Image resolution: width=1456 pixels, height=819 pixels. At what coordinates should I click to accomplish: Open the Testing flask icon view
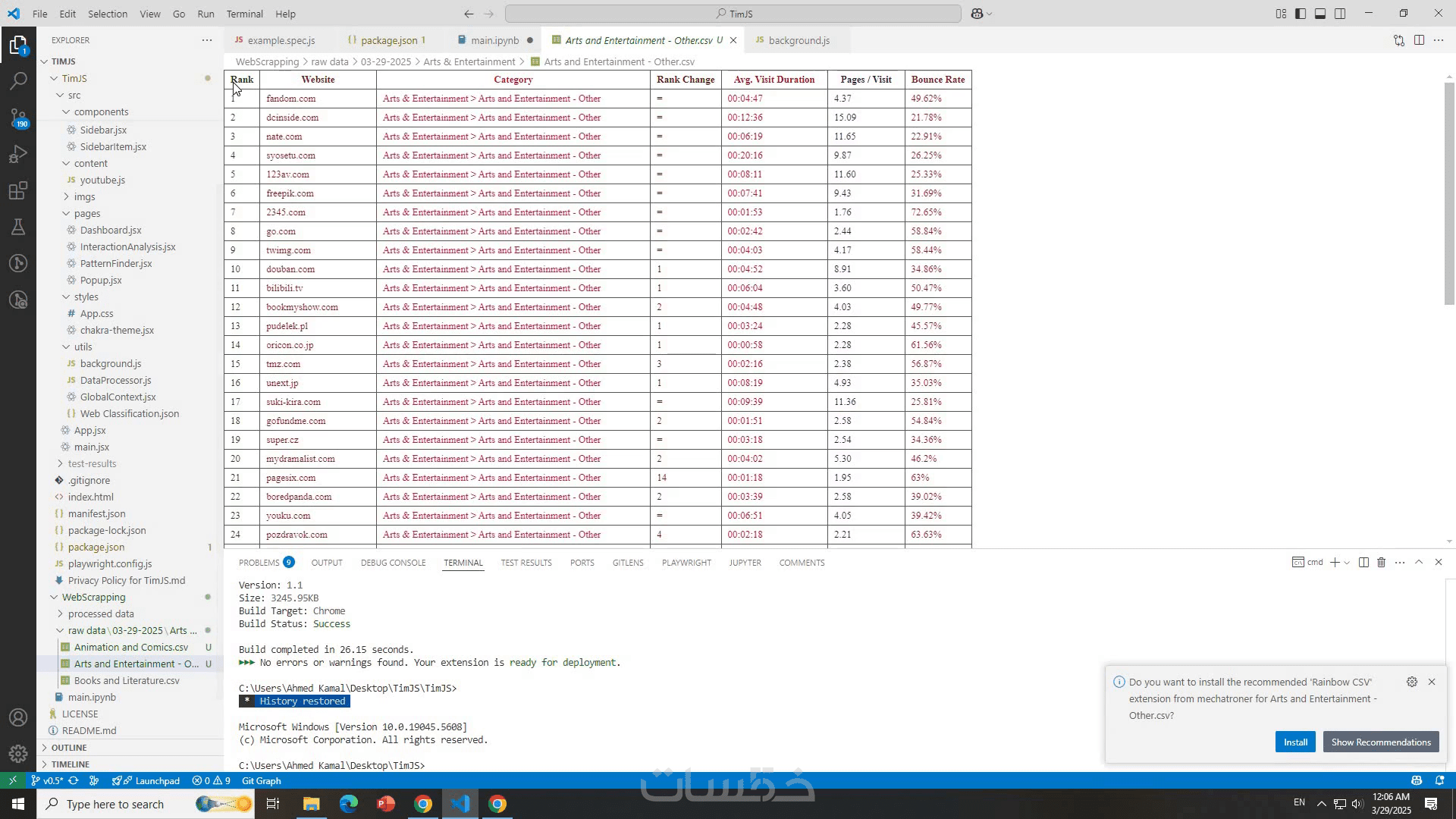pos(18,227)
